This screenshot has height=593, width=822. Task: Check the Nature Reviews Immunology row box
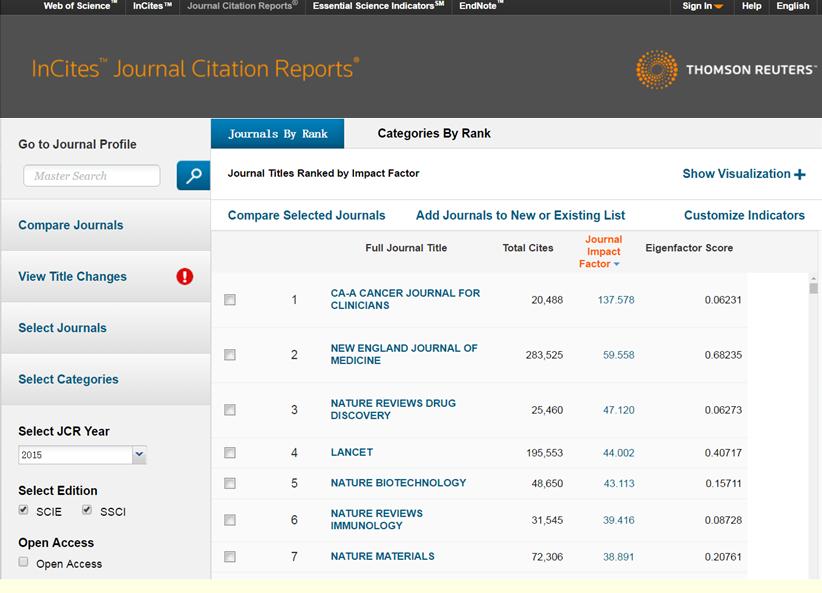click(230, 520)
